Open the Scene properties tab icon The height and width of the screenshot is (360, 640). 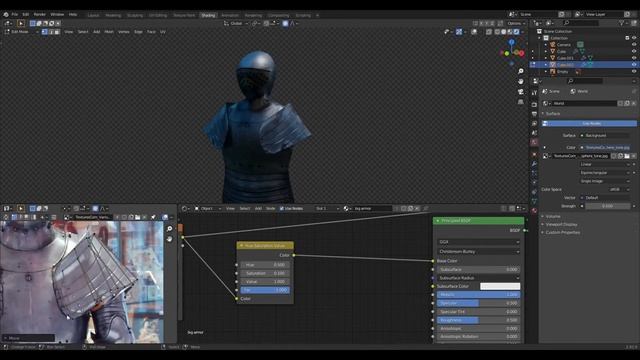pos(534,133)
